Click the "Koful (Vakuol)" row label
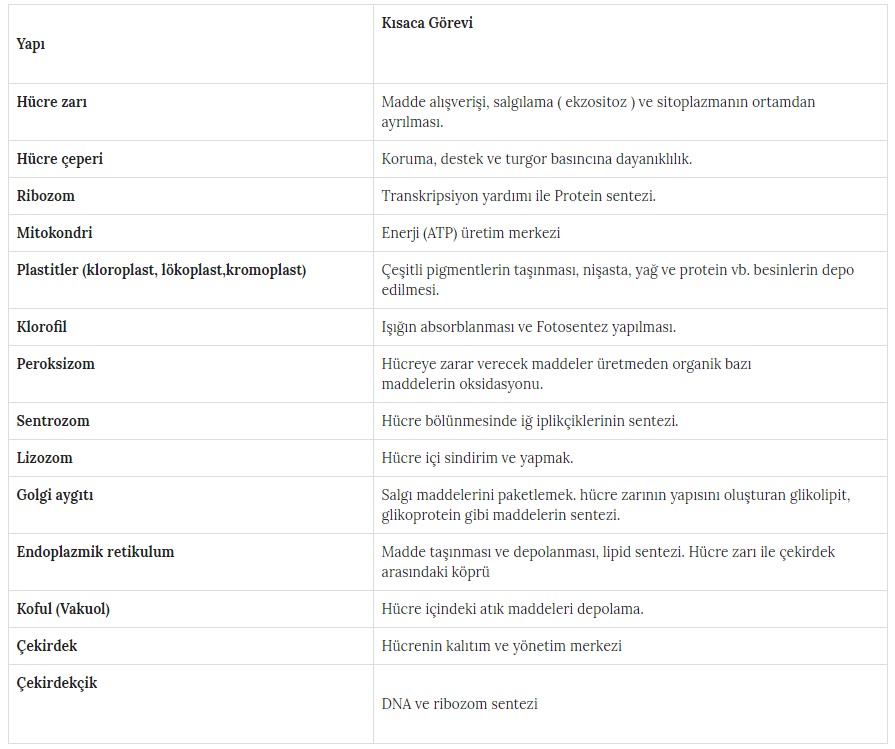895x749 pixels. (x=63, y=609)
